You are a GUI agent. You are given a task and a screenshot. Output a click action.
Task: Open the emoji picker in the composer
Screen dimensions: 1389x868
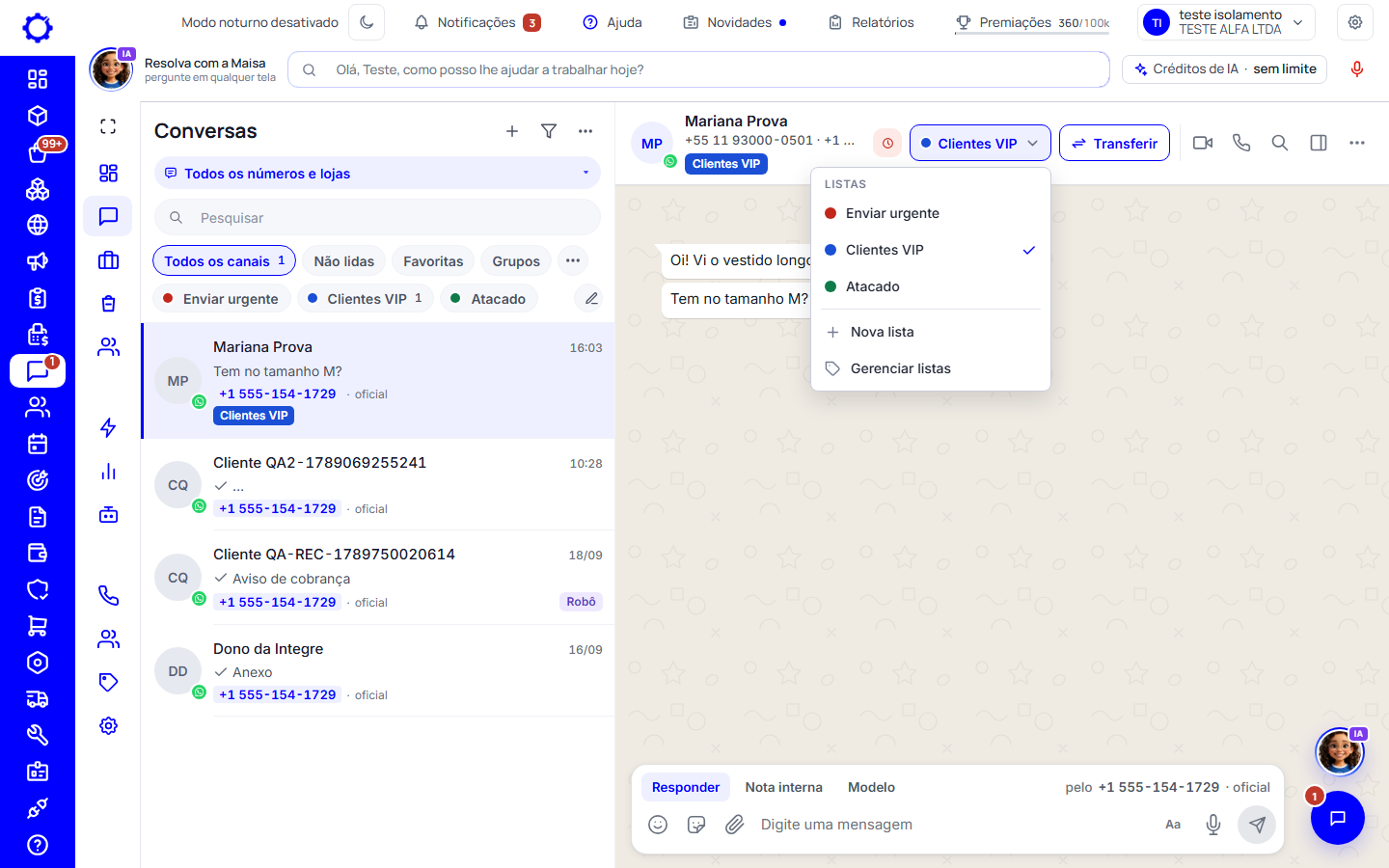click(x=658, y=825)
